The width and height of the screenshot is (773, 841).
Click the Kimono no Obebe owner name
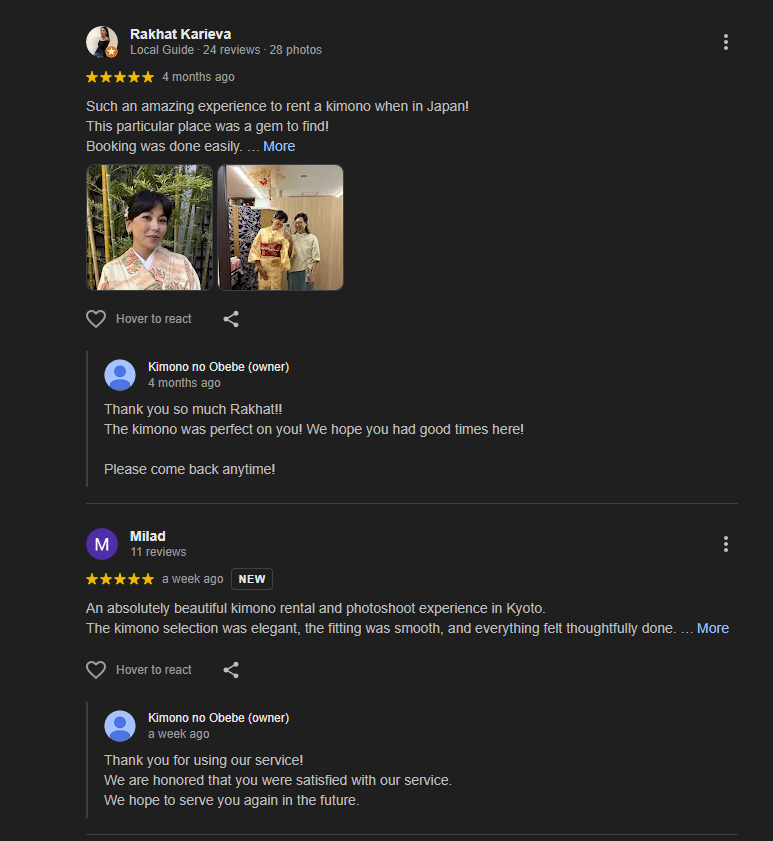coord(218,366)
